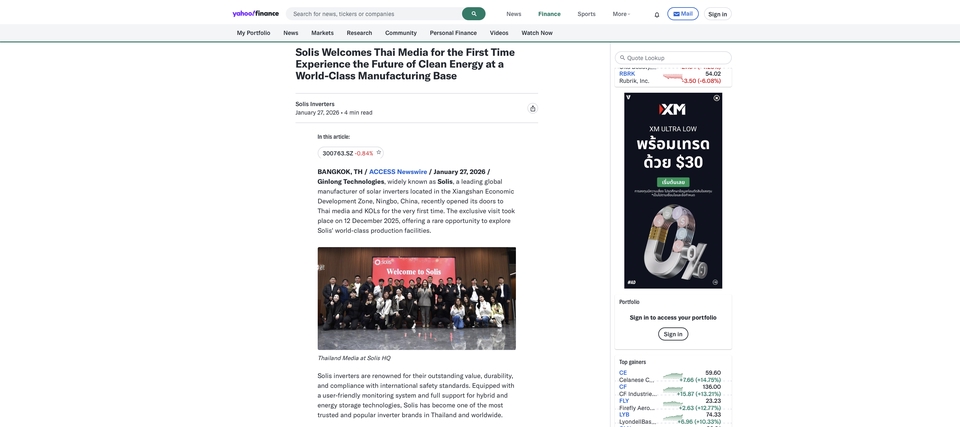Screen dimensions: 960x427
Task: Open the notifications bell
Action: tap(657, 14)
